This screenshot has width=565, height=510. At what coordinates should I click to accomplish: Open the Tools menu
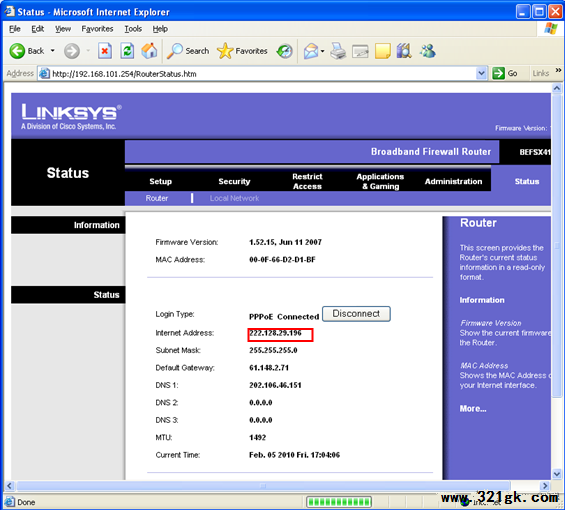(133, 29)
